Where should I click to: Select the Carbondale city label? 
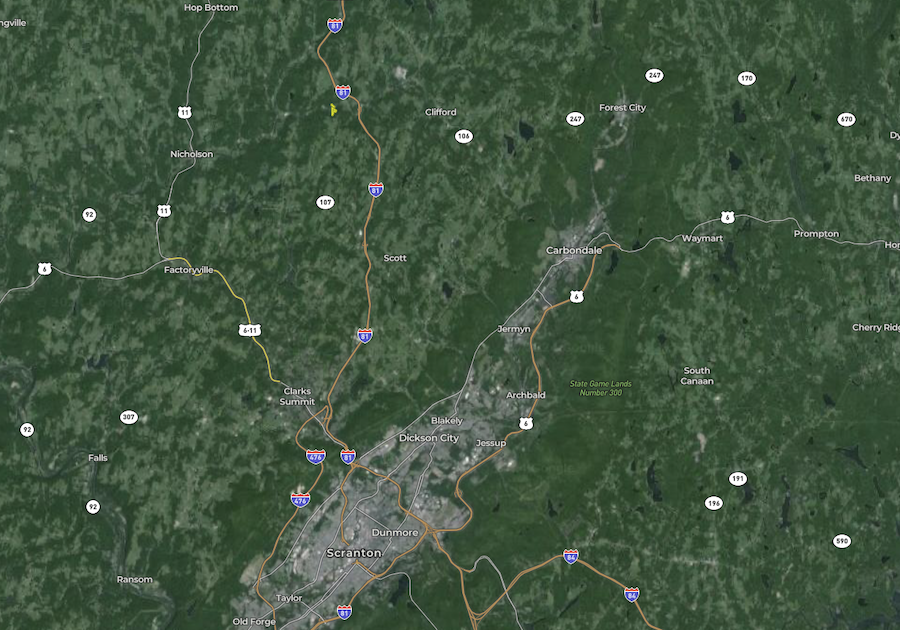[574, 250]
